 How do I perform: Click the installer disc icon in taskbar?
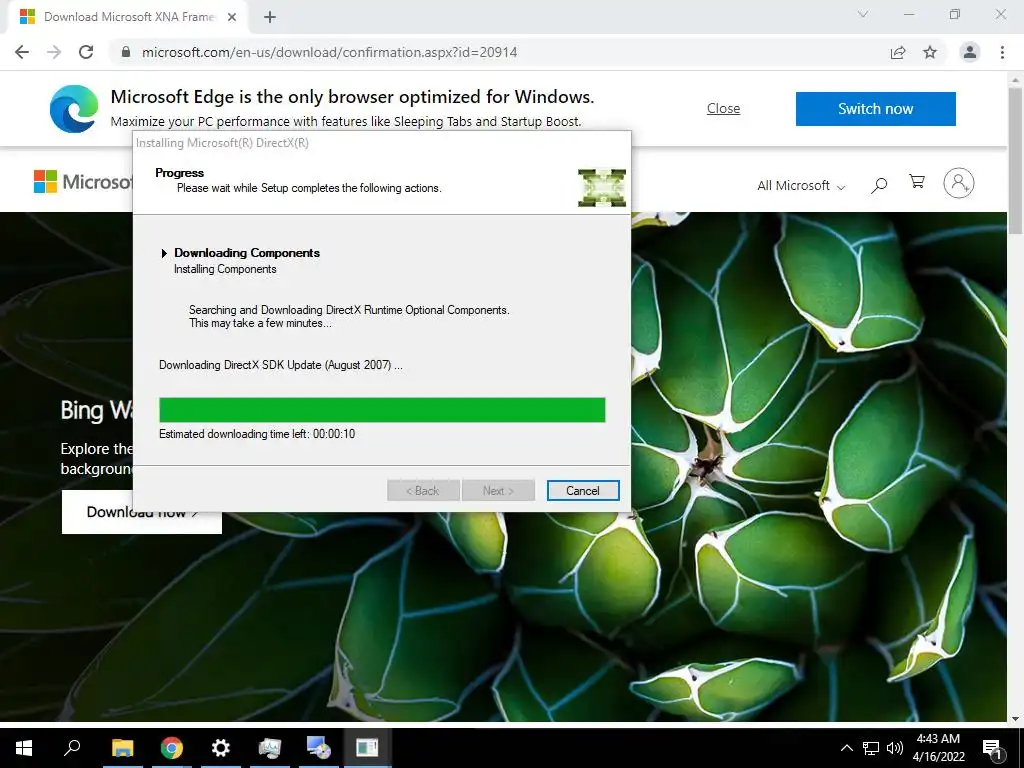pyautogui.click(x=319, y=748)
